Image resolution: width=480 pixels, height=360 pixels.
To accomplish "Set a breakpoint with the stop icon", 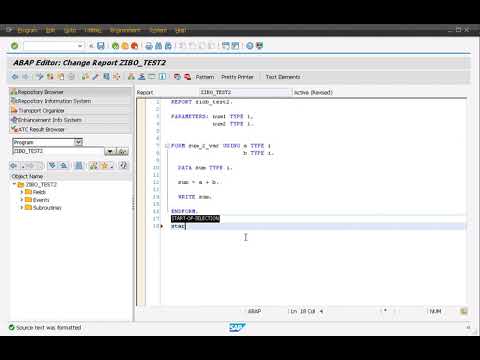I will pos(177,77).
